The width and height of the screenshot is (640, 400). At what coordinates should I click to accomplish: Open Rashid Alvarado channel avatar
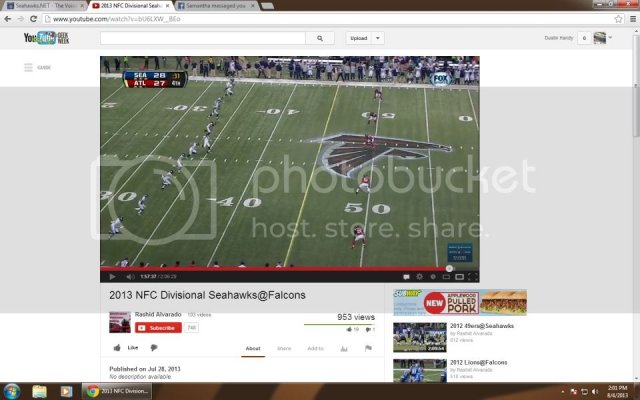click(120, 322)
